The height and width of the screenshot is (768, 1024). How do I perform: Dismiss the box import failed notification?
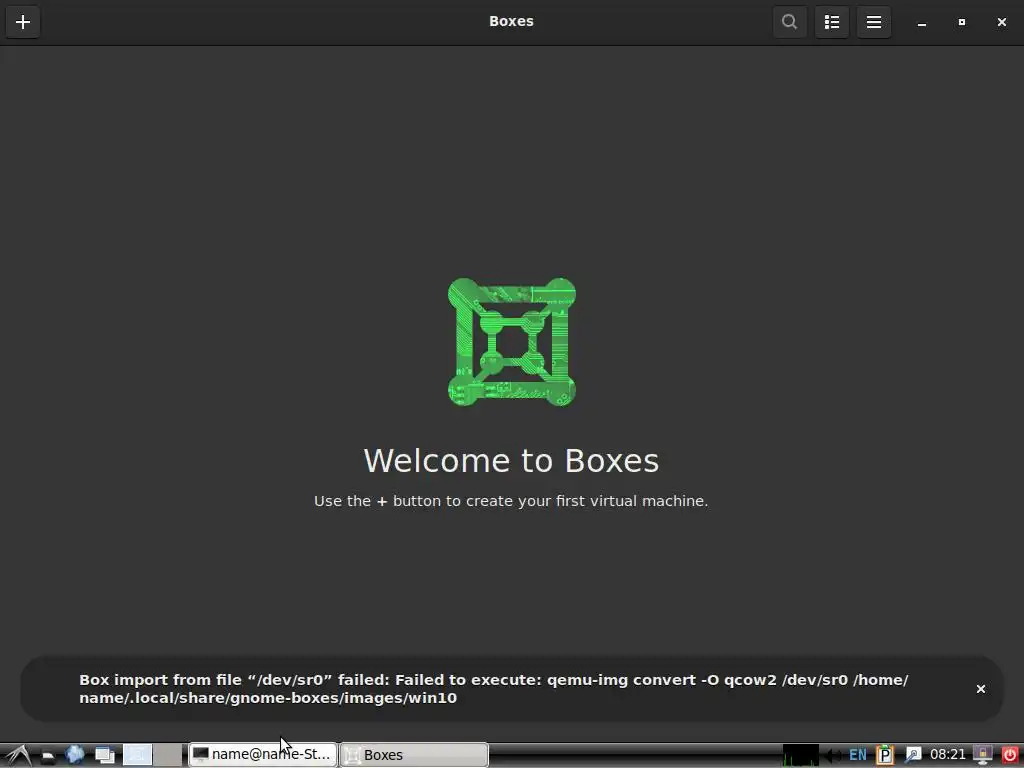980,689
